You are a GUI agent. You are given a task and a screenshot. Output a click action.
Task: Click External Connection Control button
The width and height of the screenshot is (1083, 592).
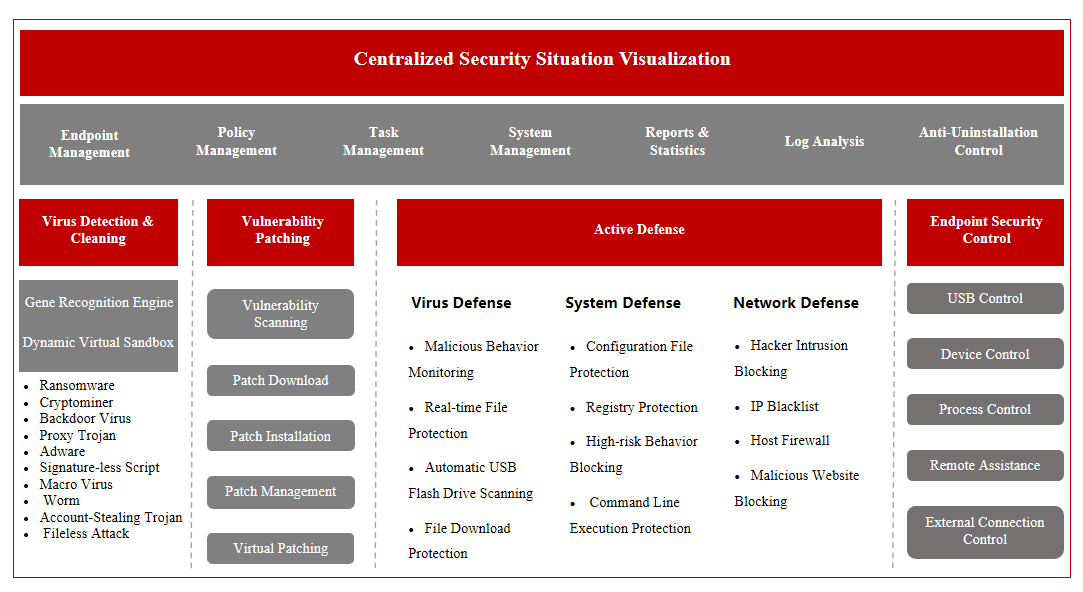point(985,532)
